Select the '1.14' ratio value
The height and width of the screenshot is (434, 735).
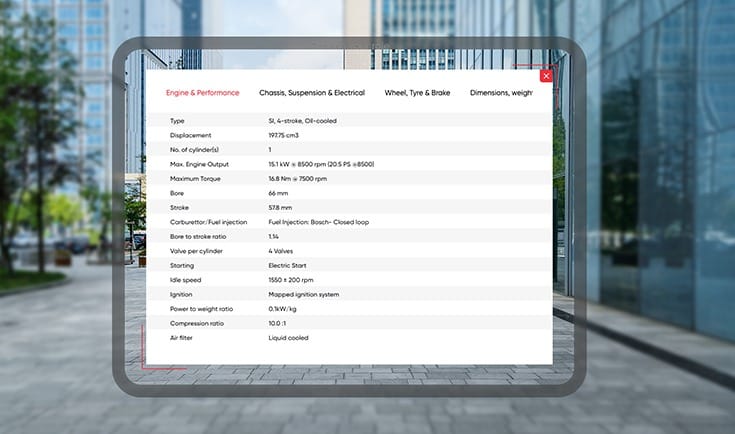pos(273,237)
